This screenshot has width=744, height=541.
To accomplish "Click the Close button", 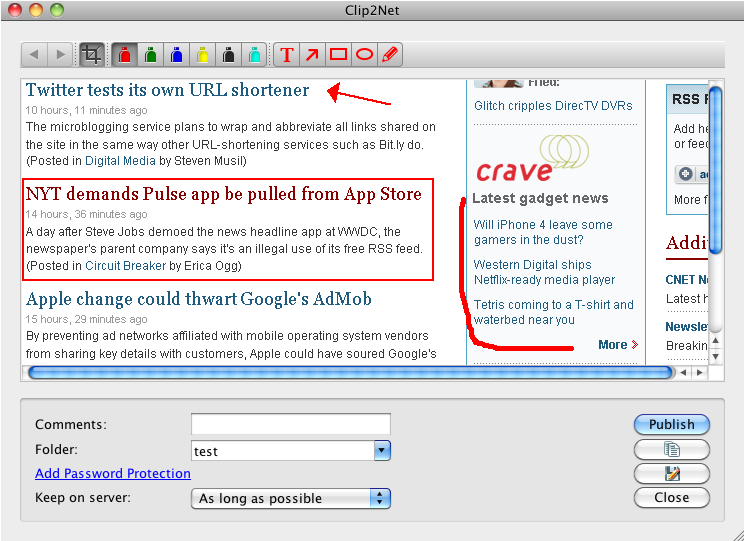I will pyautogui.click(x=671, y=497).
